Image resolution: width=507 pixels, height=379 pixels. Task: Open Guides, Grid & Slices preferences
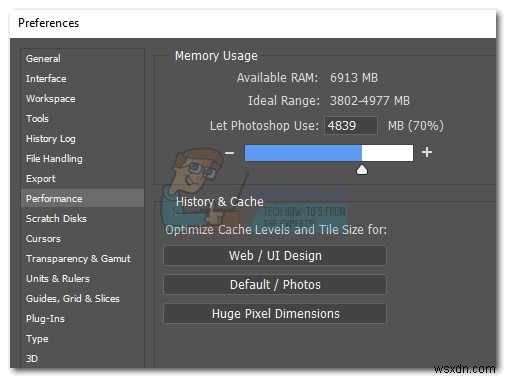coord(72,299)
